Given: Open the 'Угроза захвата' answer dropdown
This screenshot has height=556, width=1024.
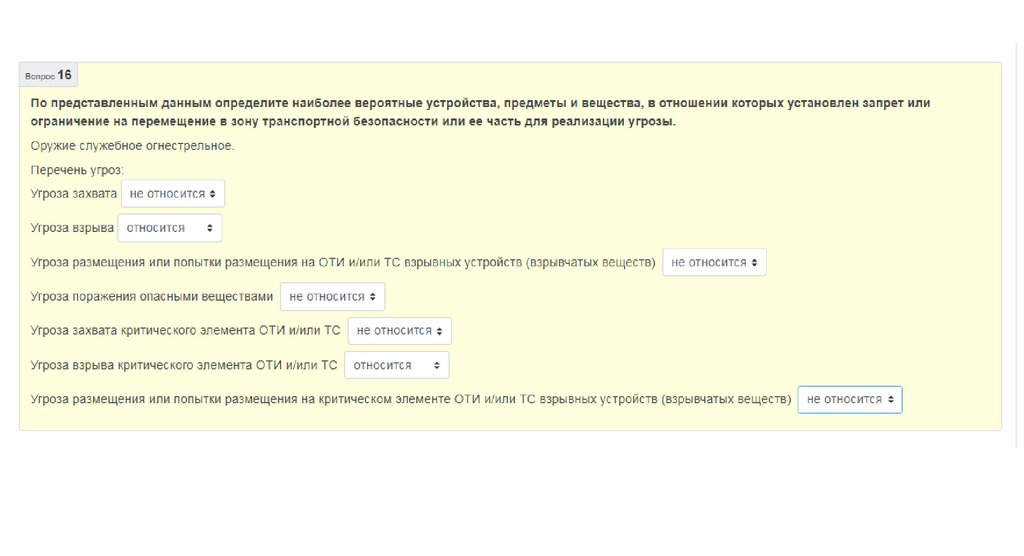Looking at the screenshot, I should tap(173, 193).
